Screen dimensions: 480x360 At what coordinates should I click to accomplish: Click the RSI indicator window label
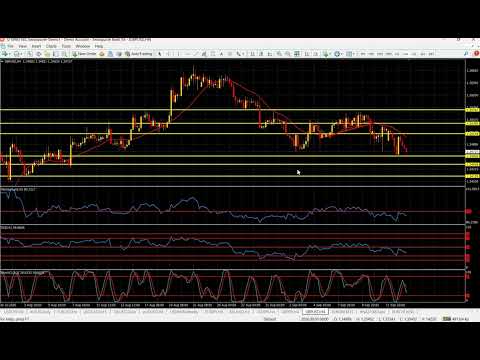pos(13,227)
